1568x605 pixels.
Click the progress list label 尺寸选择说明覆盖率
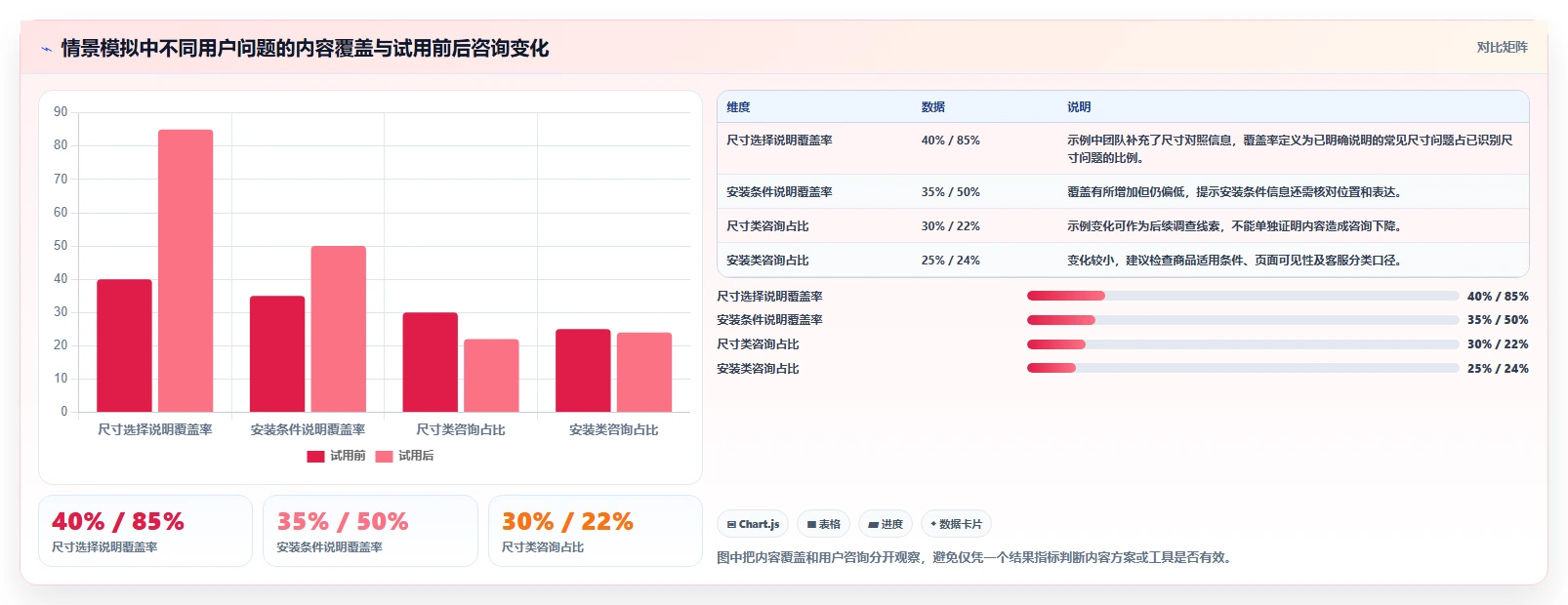pos(769,297)
